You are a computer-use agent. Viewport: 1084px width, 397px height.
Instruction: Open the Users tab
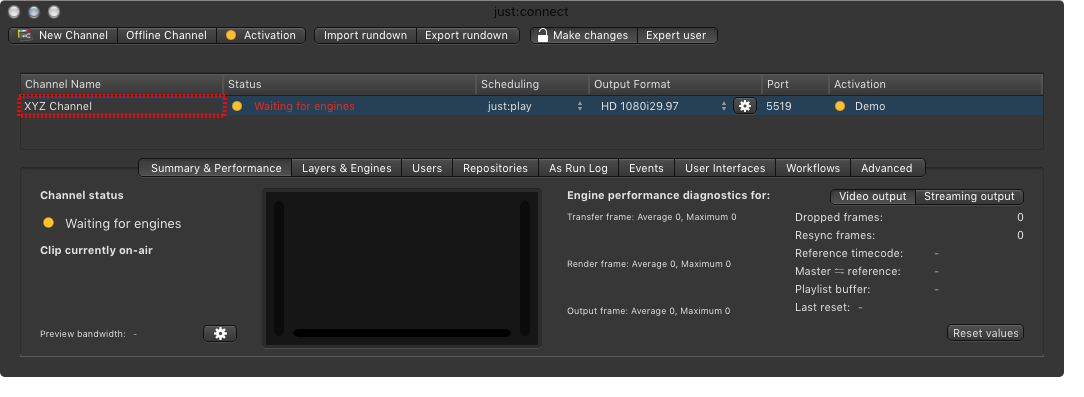pyautogui.click(x=427, y=168)
